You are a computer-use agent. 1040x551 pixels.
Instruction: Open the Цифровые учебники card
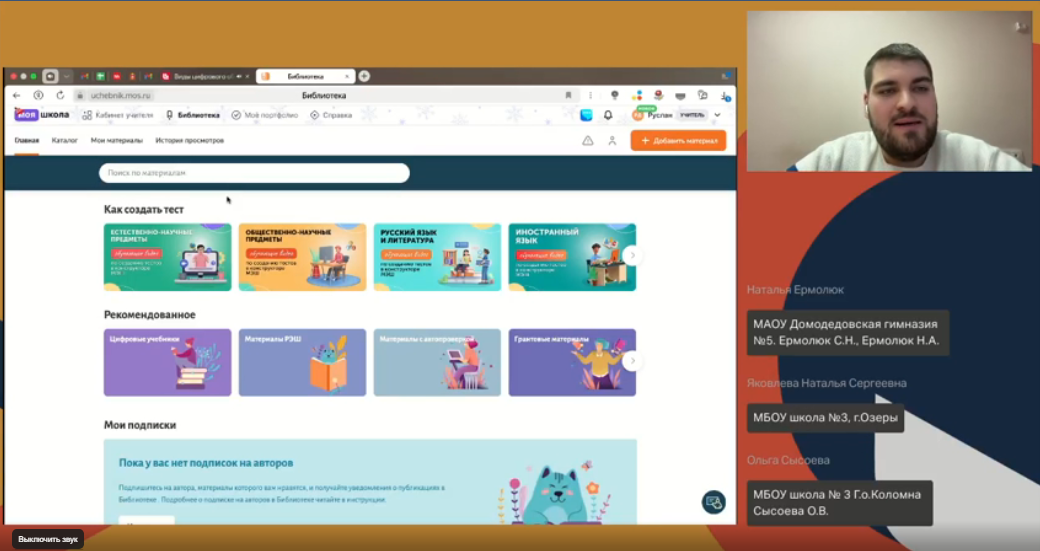167,362
